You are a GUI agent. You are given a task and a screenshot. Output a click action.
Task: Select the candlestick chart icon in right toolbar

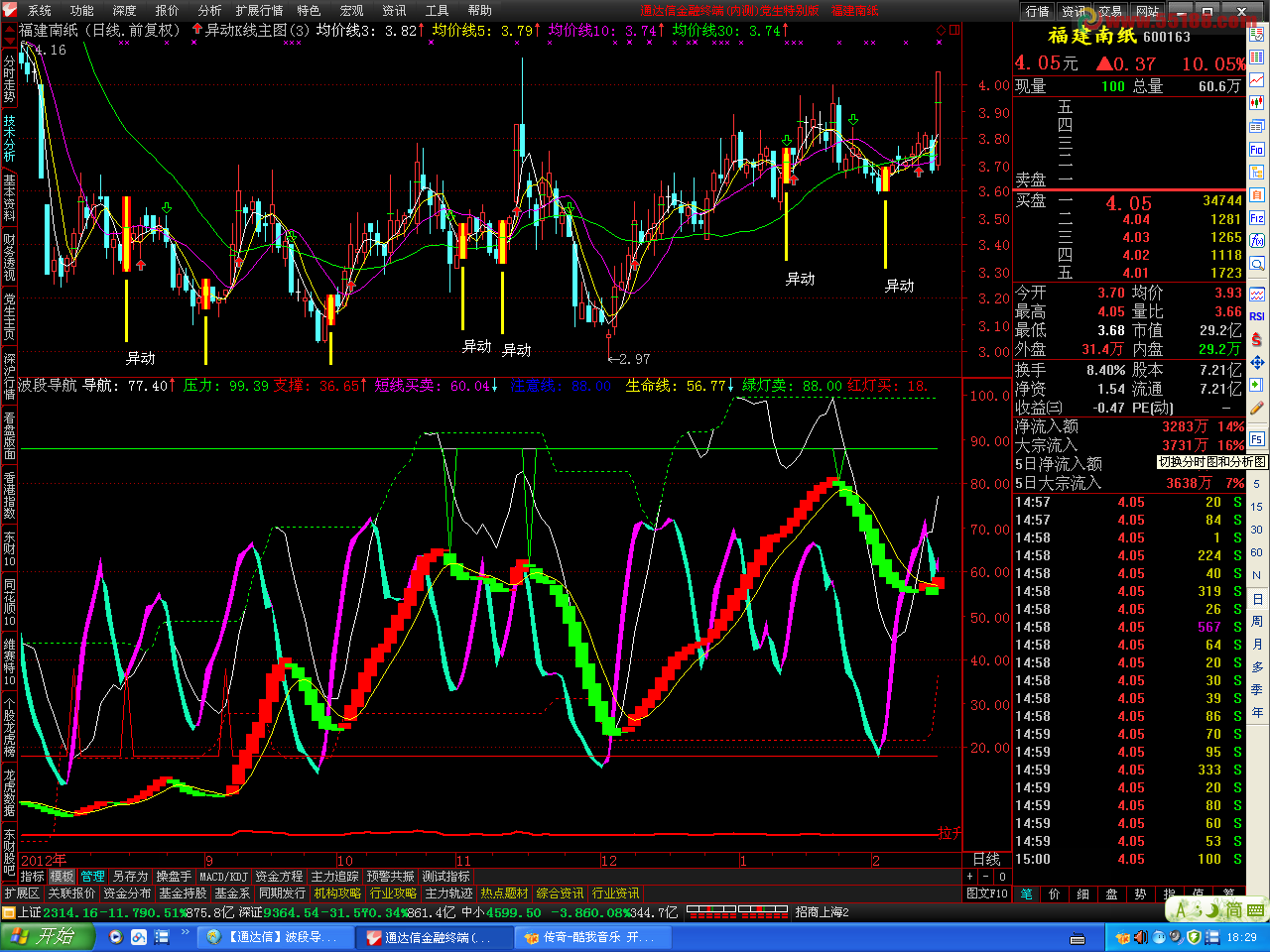1256,102
